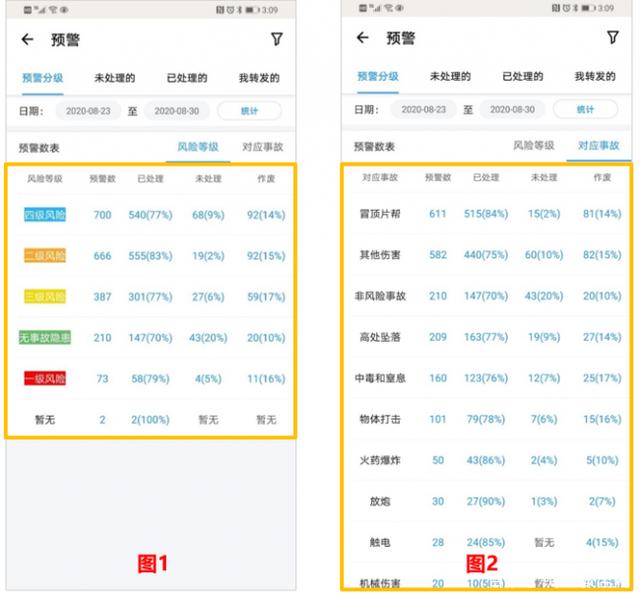Image resolution: width=640 pixels, height=599 pixels.
Task: Open the filter funnel icon on left screen
Action: [x=277, y=40]
